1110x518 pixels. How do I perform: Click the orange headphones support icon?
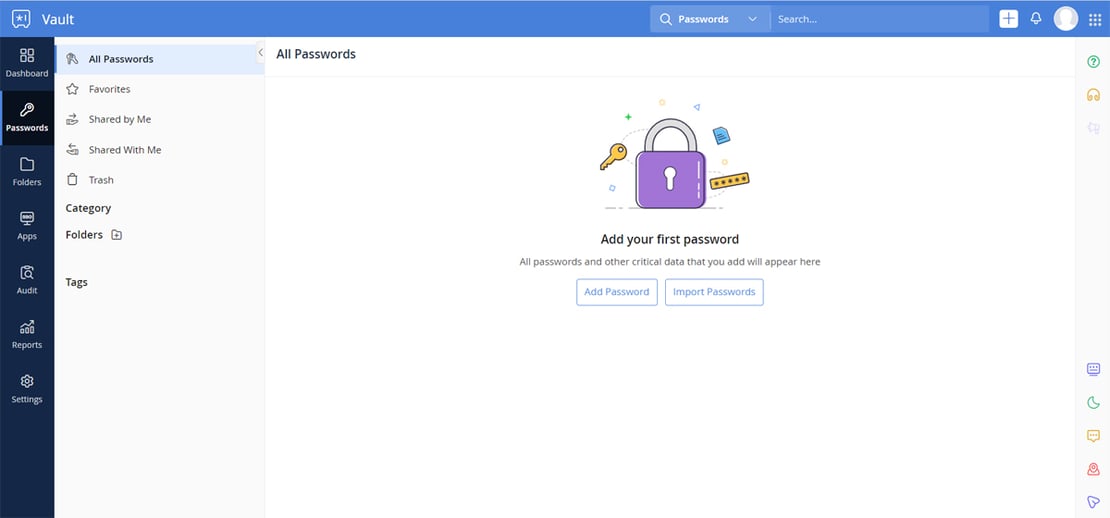(x=1093, y=95)
